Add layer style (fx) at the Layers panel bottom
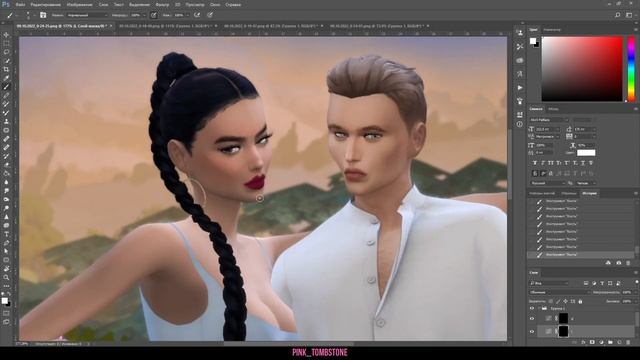 (583, 342)
